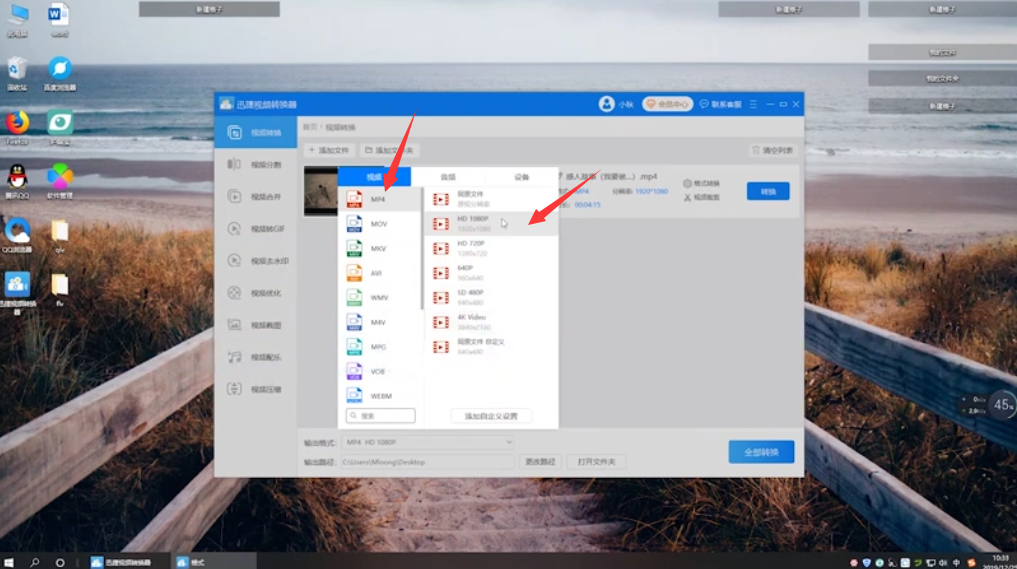This screenshot has width=1017, height=569.
Task: Open the Word desktop icon
Action: pos(59,19)
